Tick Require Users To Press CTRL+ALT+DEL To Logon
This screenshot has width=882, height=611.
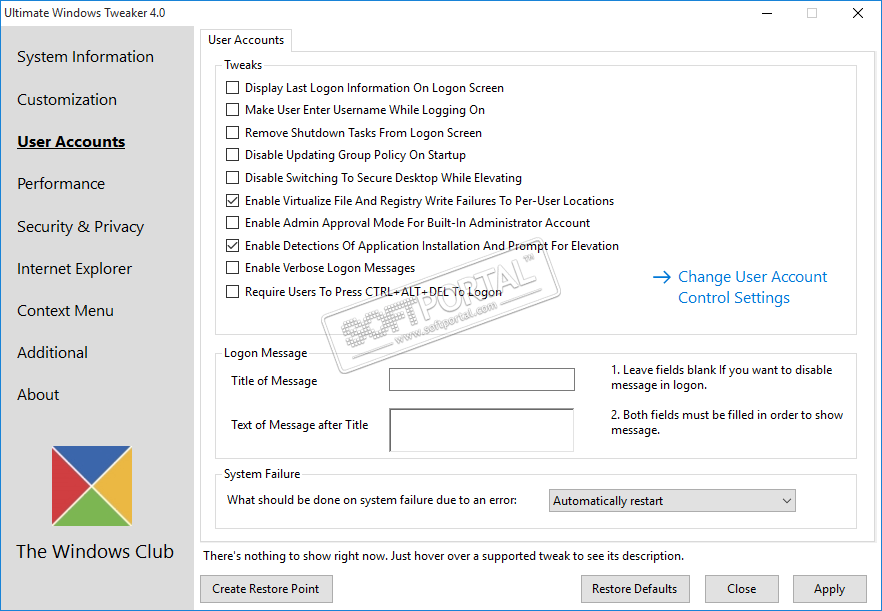click(232, 291)
